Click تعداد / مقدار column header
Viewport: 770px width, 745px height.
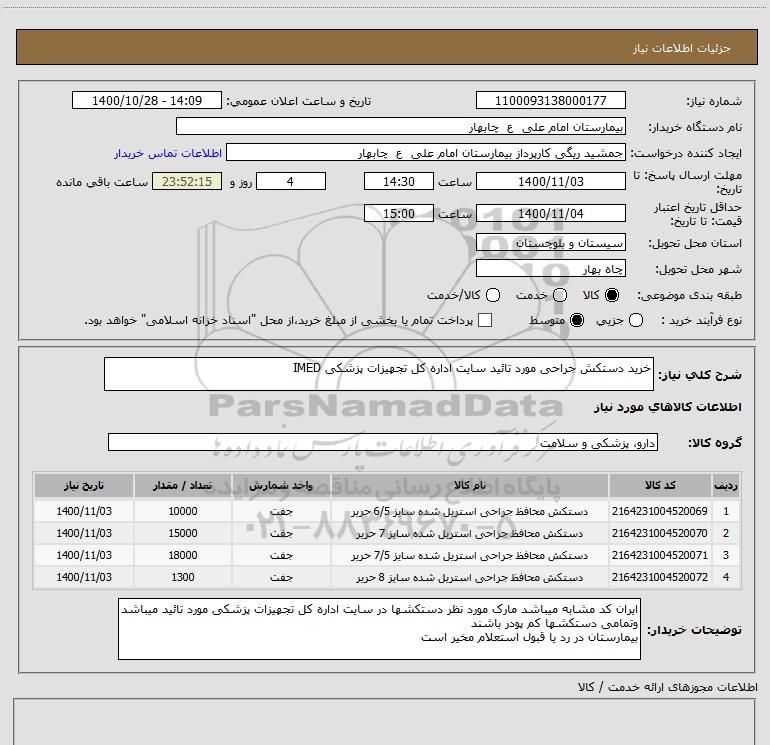click(x=183, y=485)
